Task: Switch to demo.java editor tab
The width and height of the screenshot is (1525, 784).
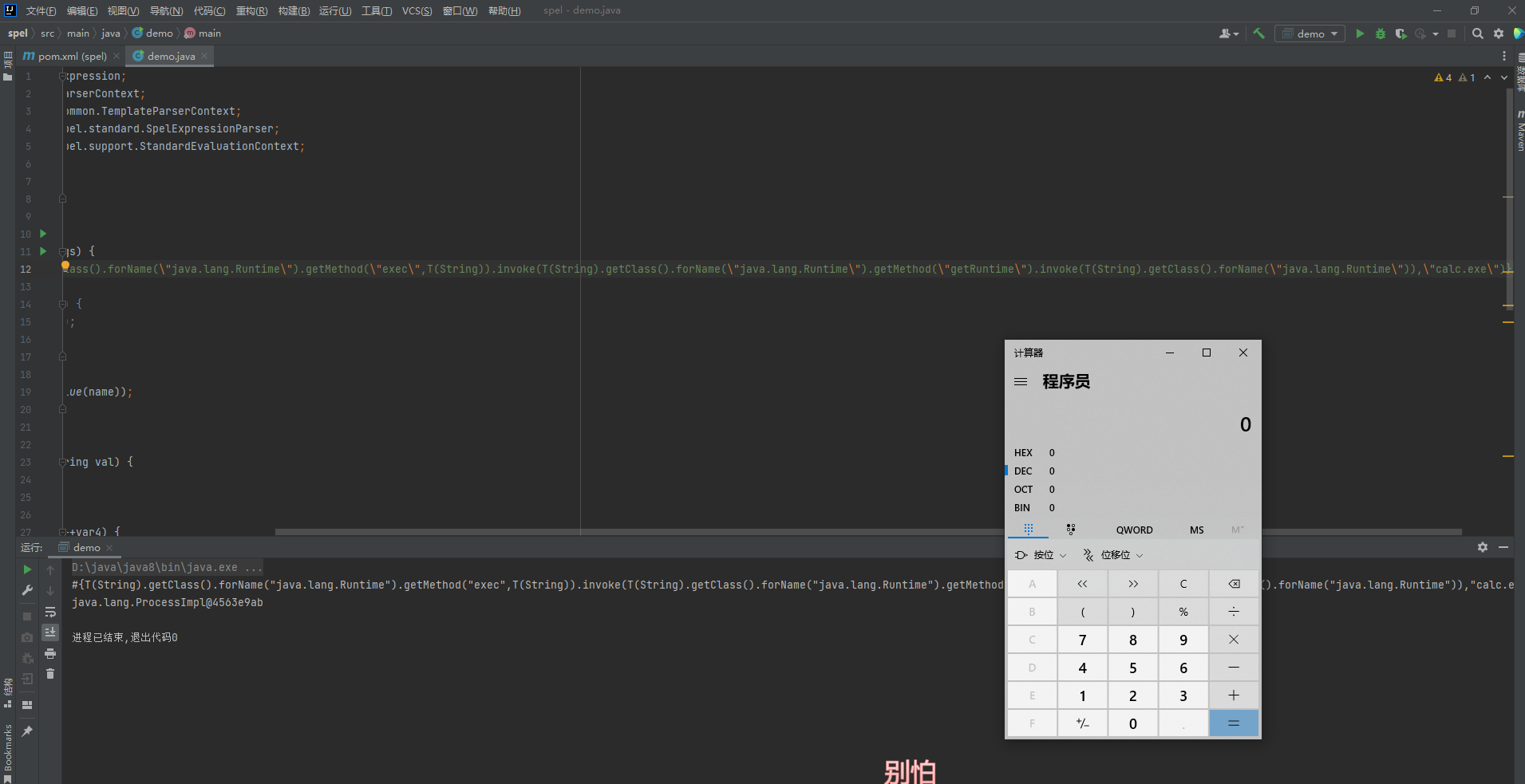Action: [x=171, y=56]
